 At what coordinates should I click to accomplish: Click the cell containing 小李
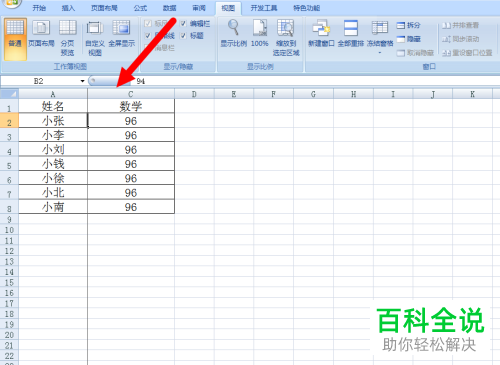coord(53,135)
